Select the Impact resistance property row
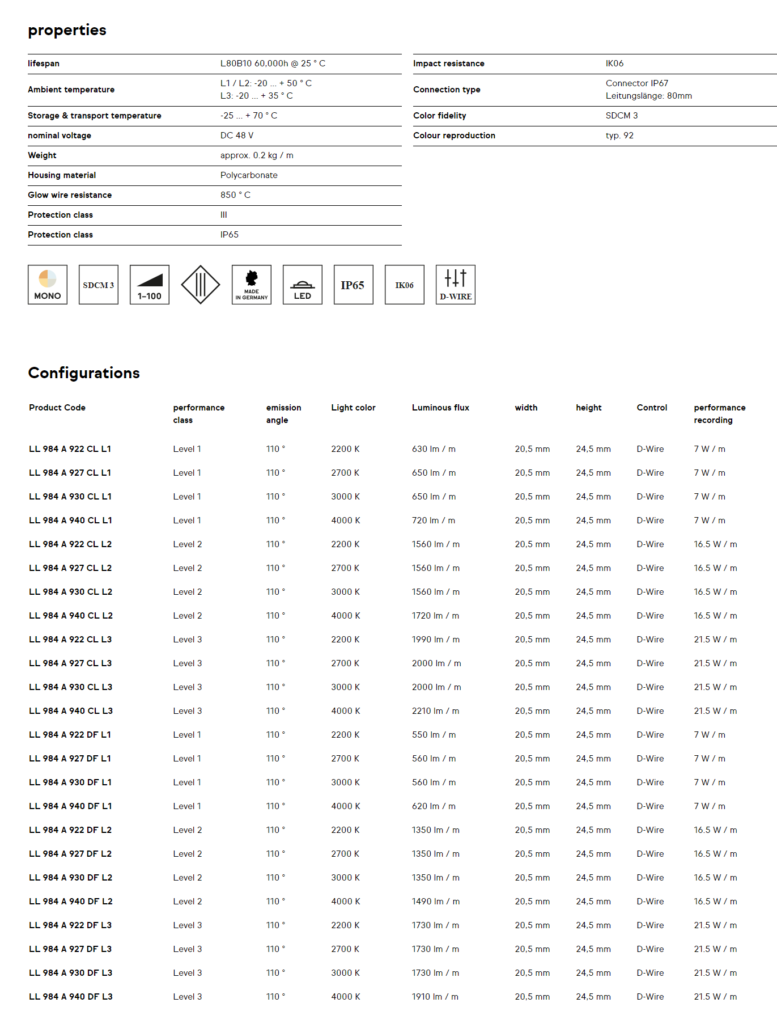The width and height of the screenshot is (777, 1024). coord(449,64)
